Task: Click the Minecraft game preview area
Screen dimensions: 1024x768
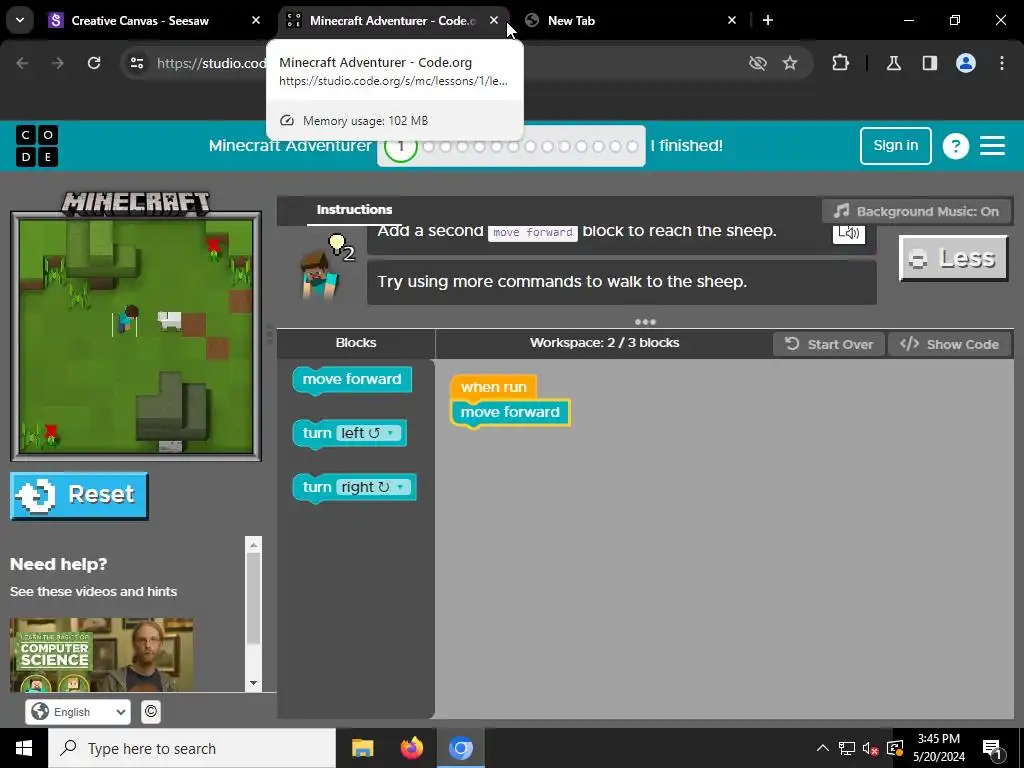Action: (136, 336)
